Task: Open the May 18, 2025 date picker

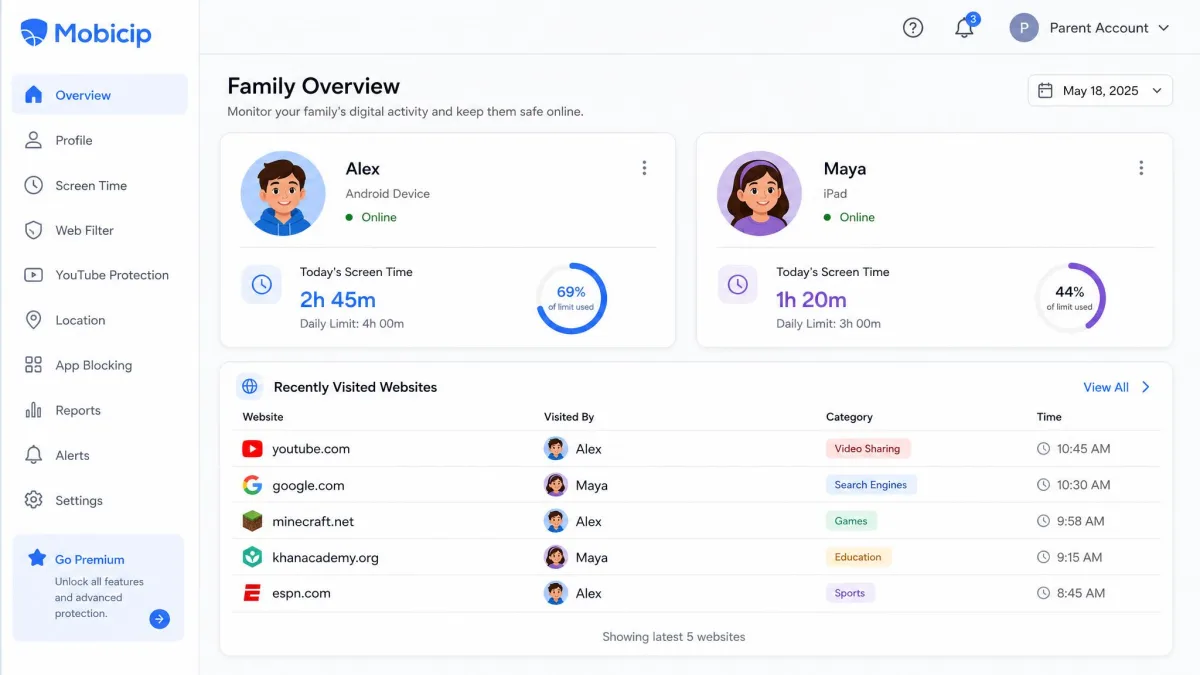Action: [x=1100, y=91]
